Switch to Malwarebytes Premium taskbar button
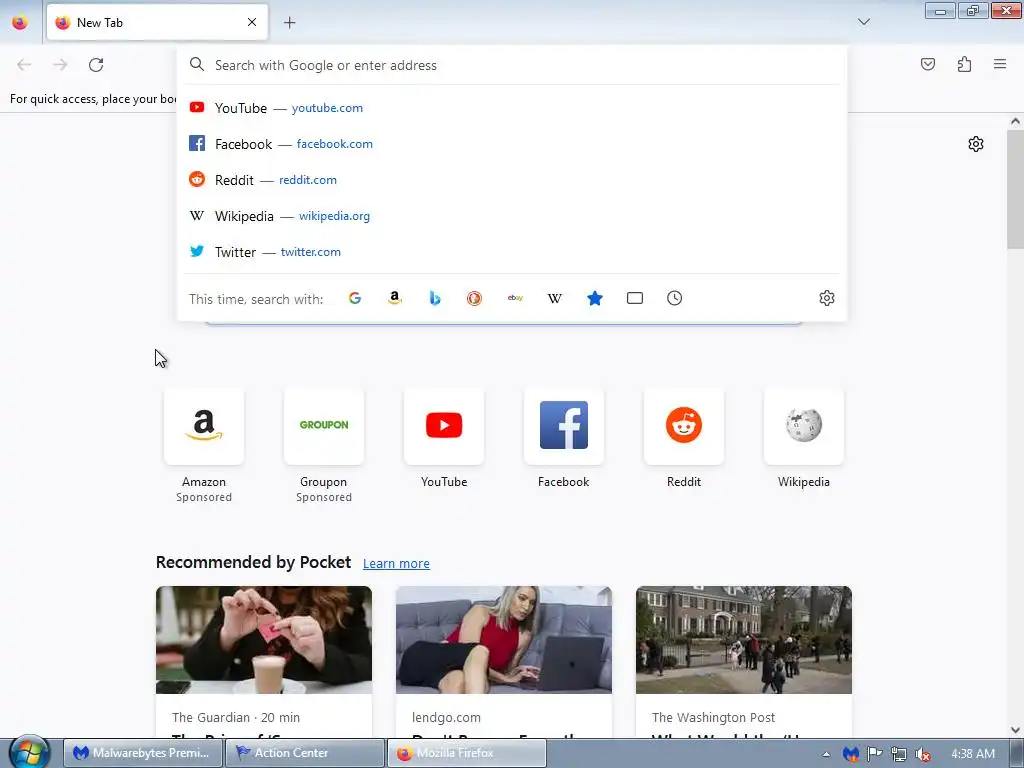Image resolution: width=1024 pixels, height=768 pixels. (142, 753)
